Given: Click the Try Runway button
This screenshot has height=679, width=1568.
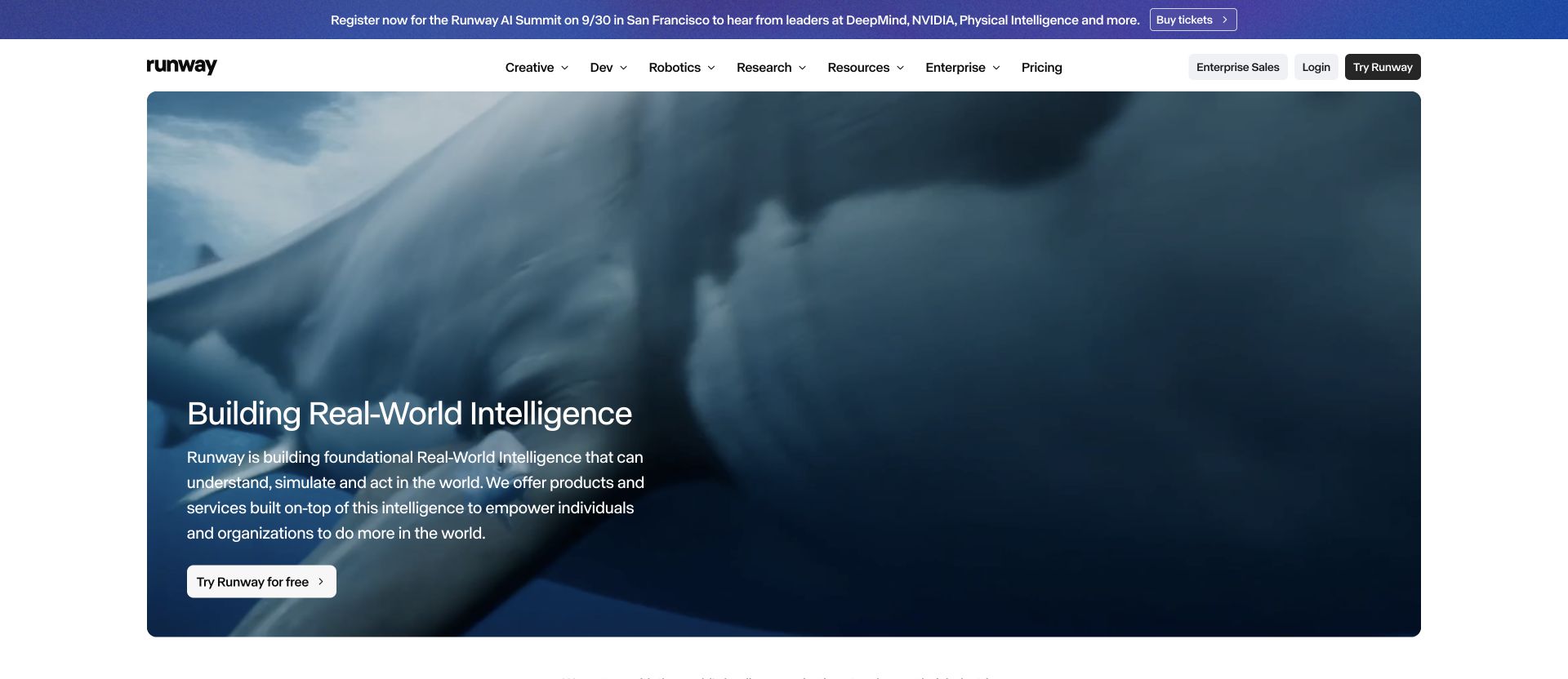Looking at the screenshot, I should tap(1383, 67).
